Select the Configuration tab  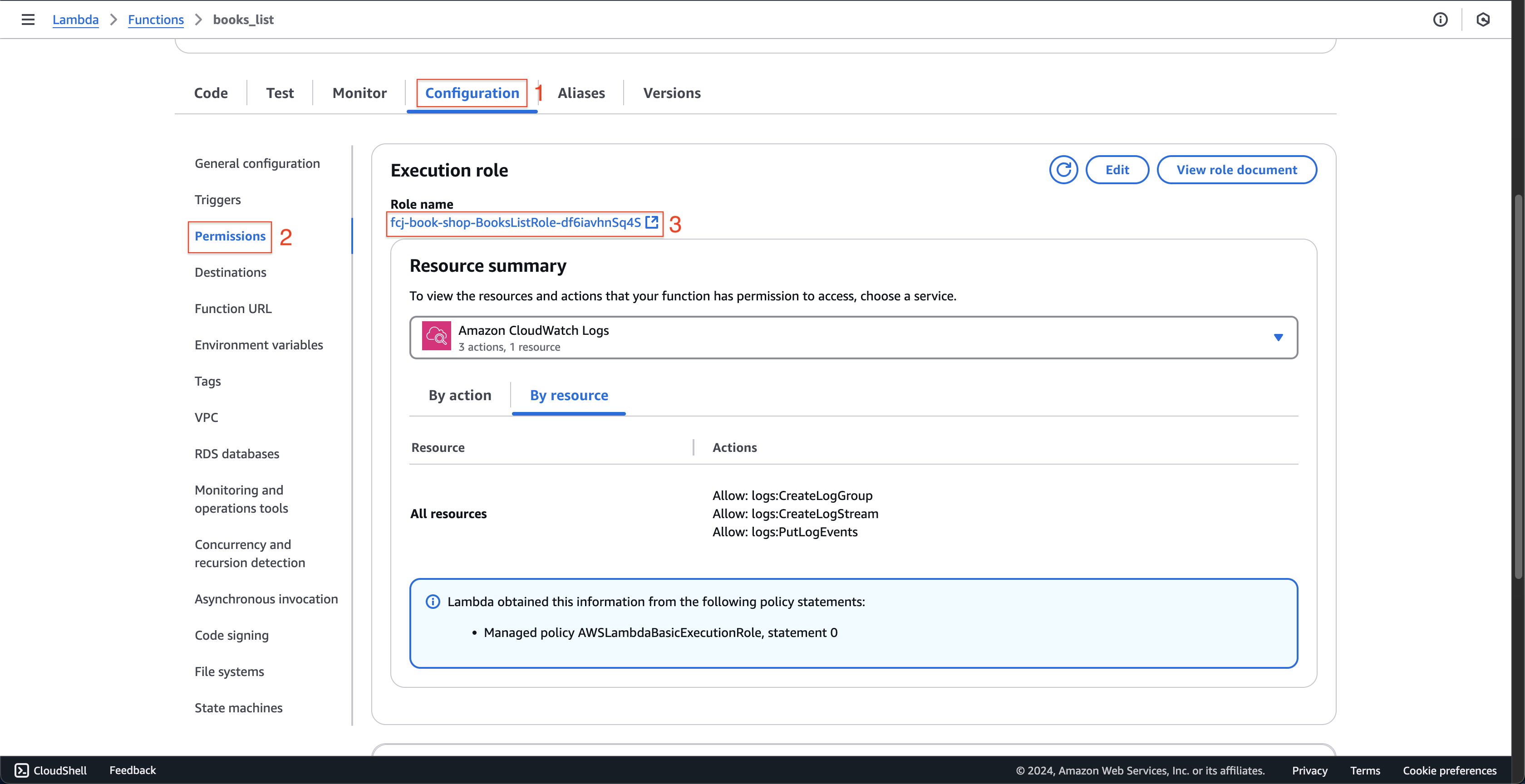pos(472,93)
